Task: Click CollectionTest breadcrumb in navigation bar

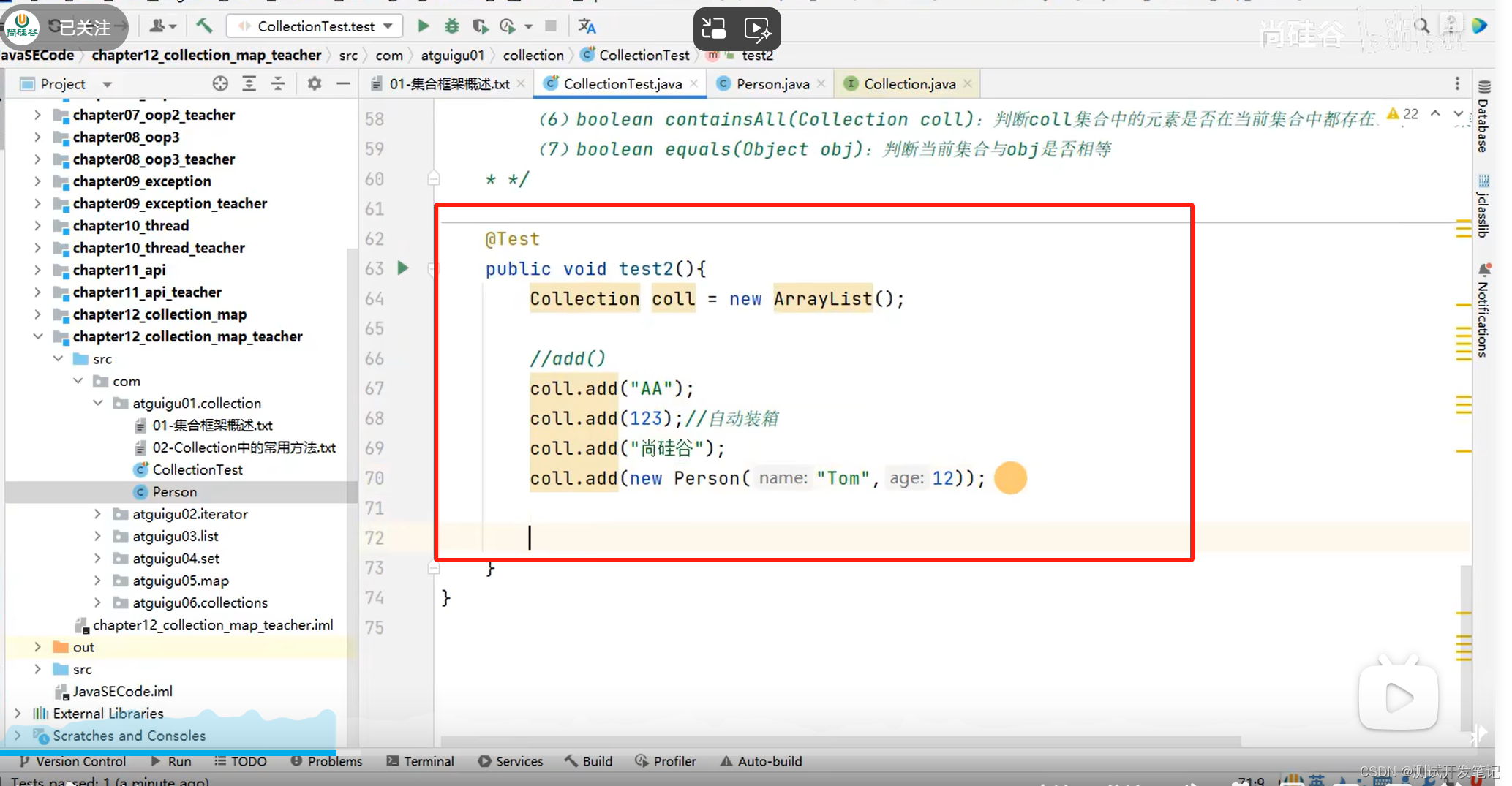Action: point(635,55)
